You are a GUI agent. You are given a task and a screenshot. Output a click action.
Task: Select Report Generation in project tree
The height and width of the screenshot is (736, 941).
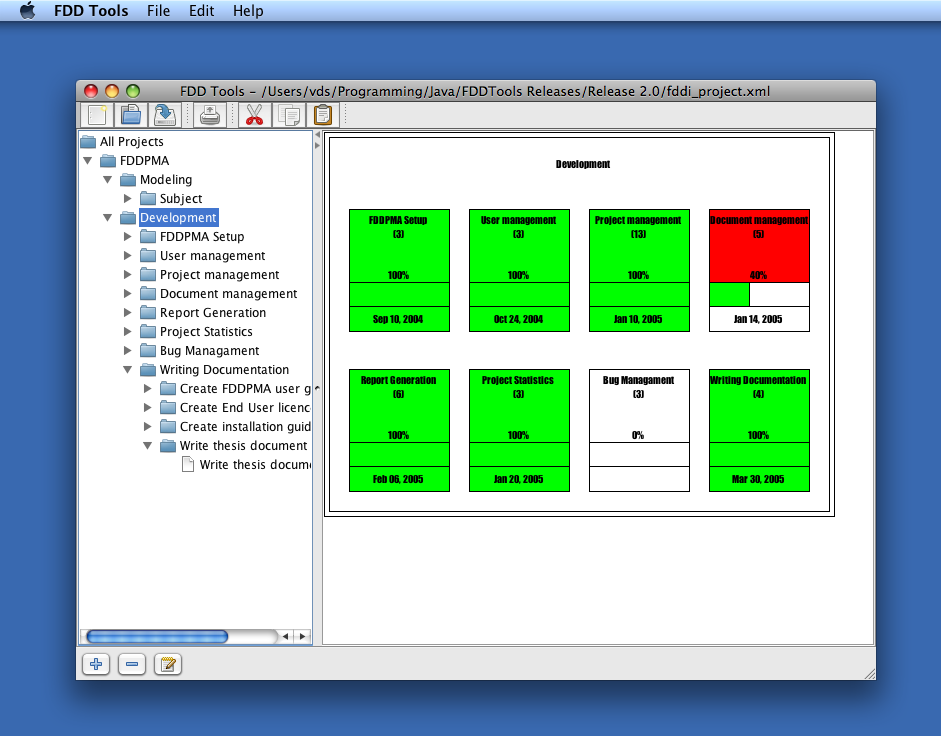[x=212, y=313]
